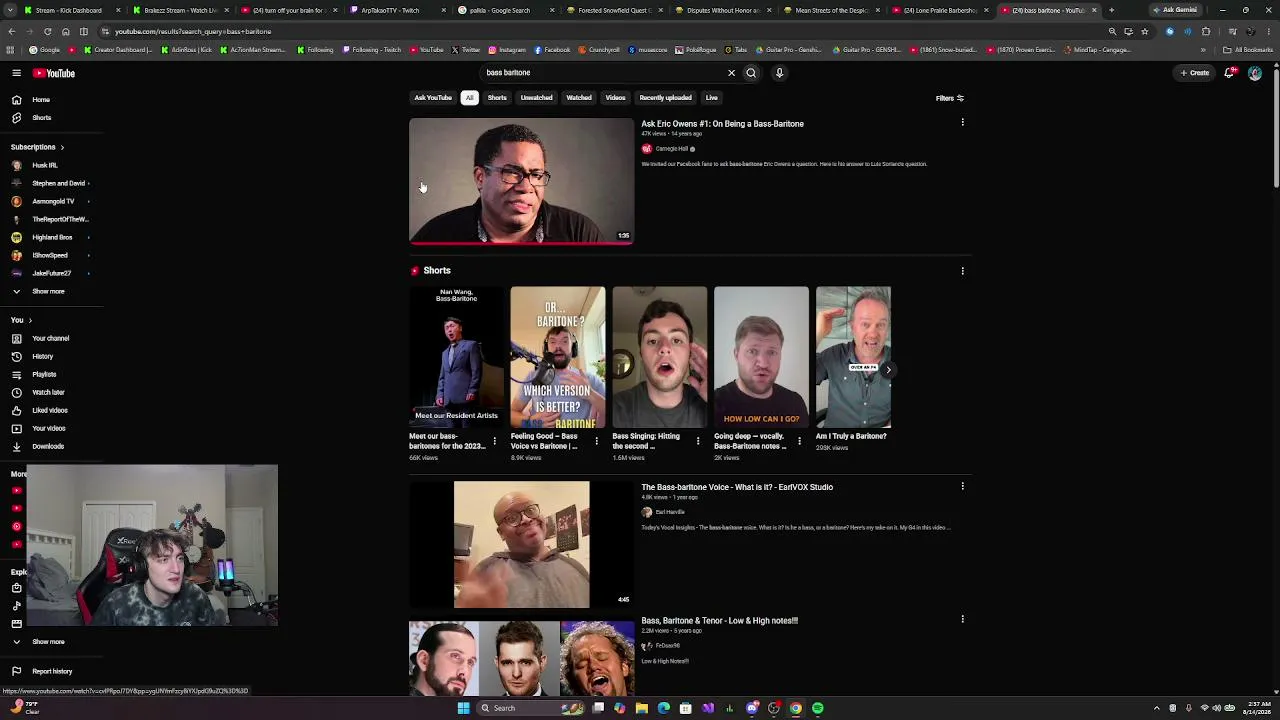
Task: Open the YouTube account avatar menu
Action: (1255, 73)
